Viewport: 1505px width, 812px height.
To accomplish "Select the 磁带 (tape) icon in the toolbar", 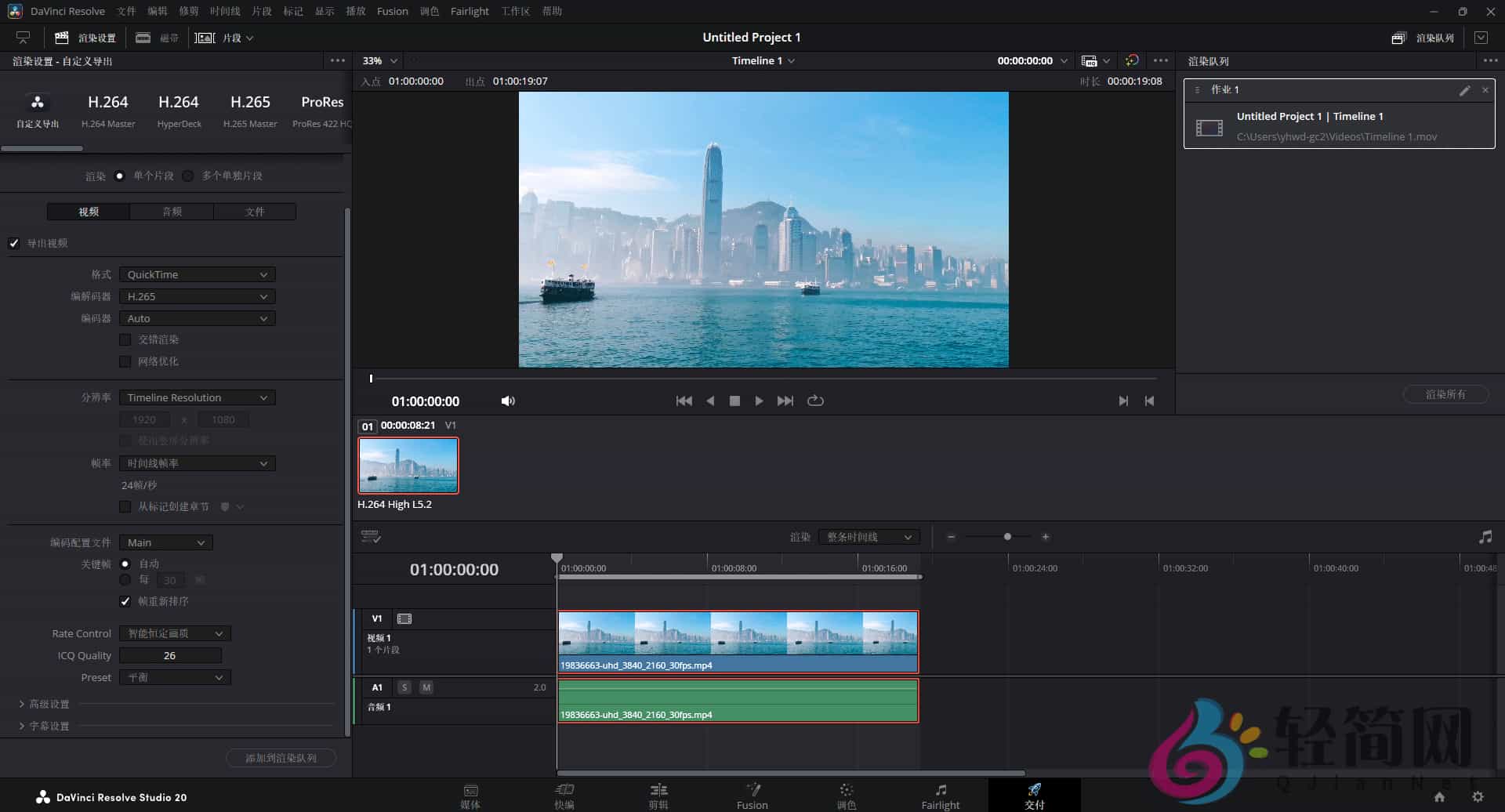I will (x=143, y=37).
